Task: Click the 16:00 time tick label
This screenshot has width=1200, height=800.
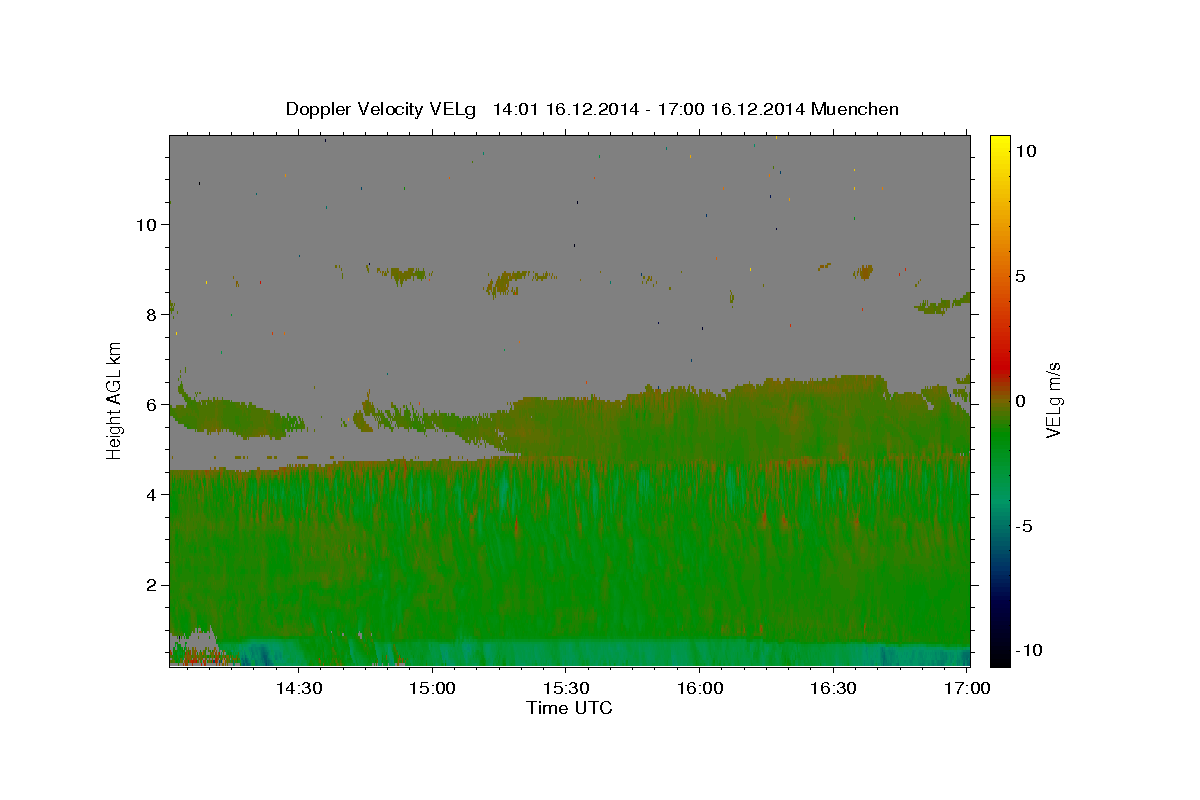Action: pos(700,688)
